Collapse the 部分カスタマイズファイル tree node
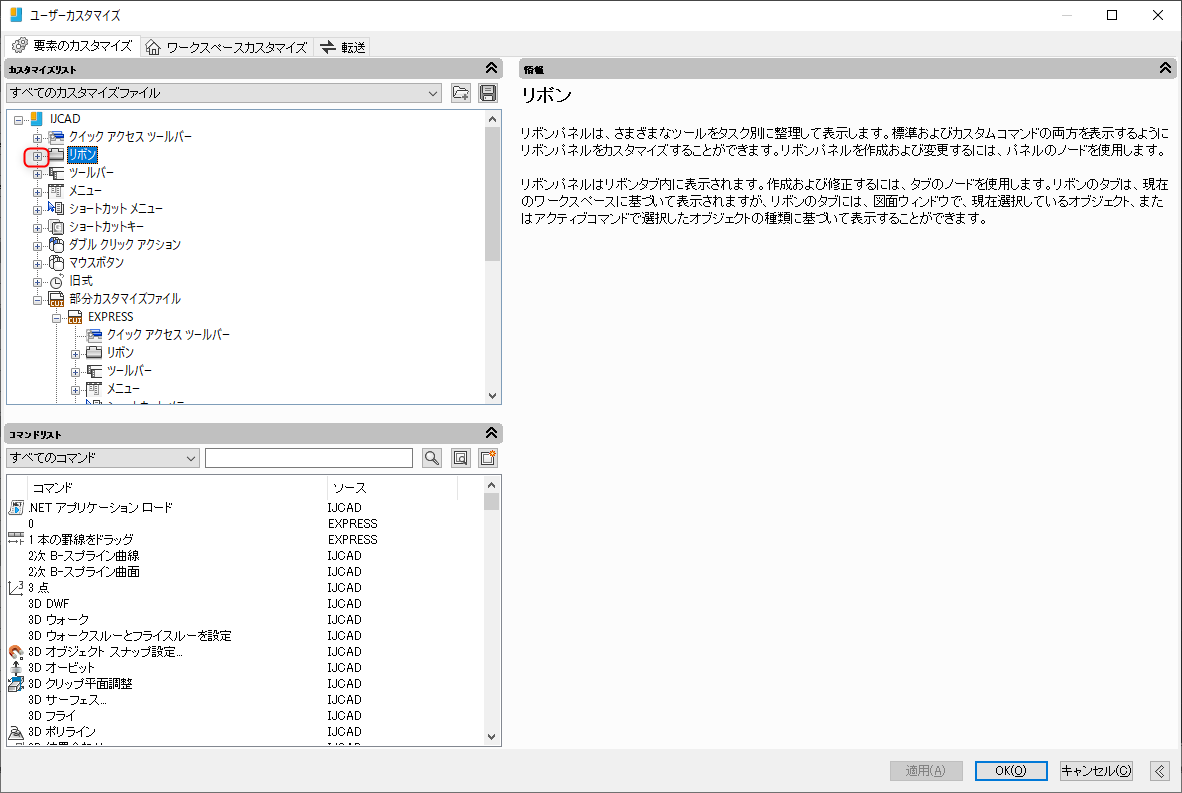Image resolution: width=1182 pixels, height=793 pixels. [38, 299]
